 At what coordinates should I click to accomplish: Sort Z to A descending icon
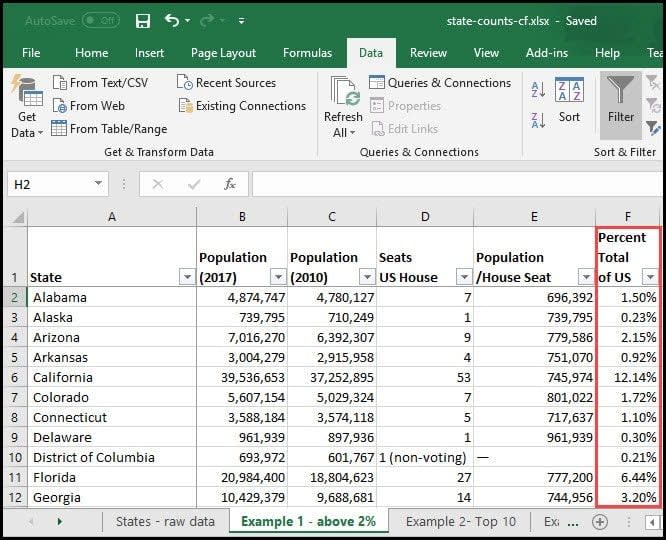[x=538, y=121]
